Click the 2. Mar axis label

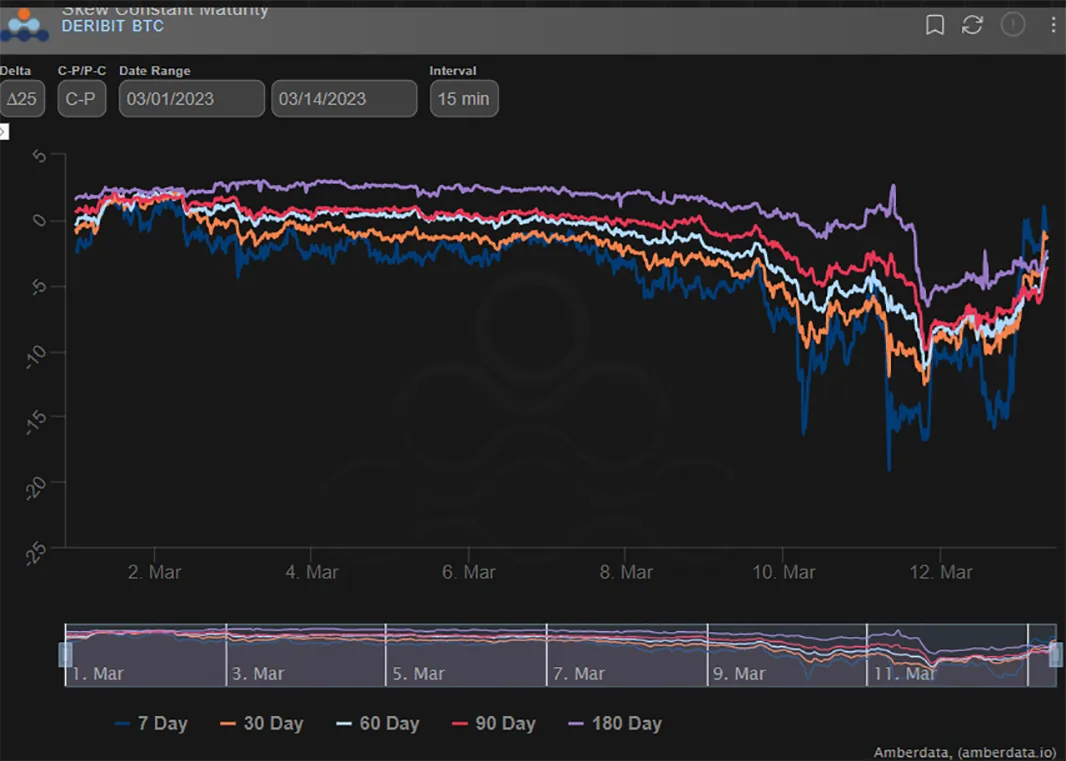(x=154, y=572)
